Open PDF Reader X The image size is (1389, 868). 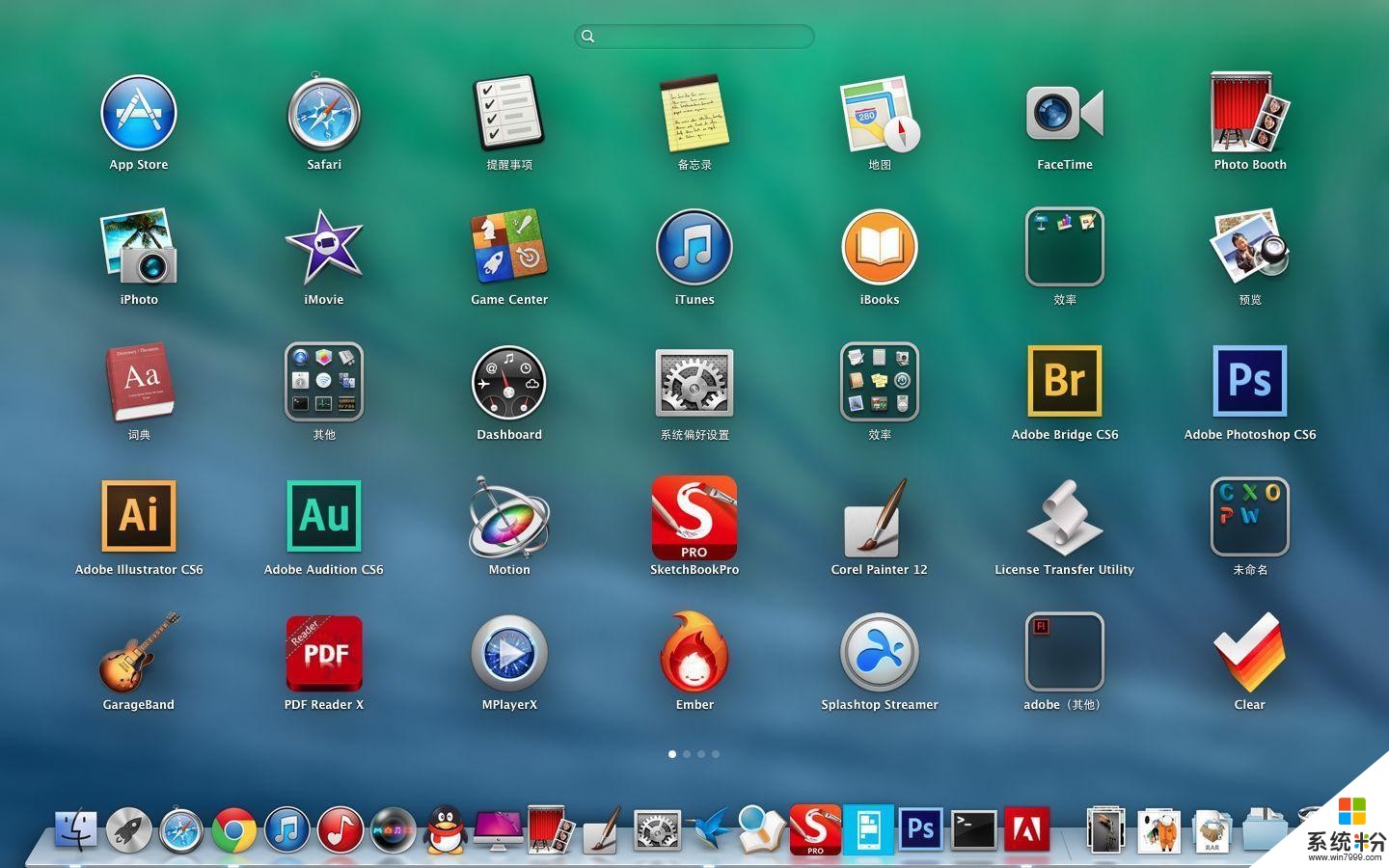point(324,653)
